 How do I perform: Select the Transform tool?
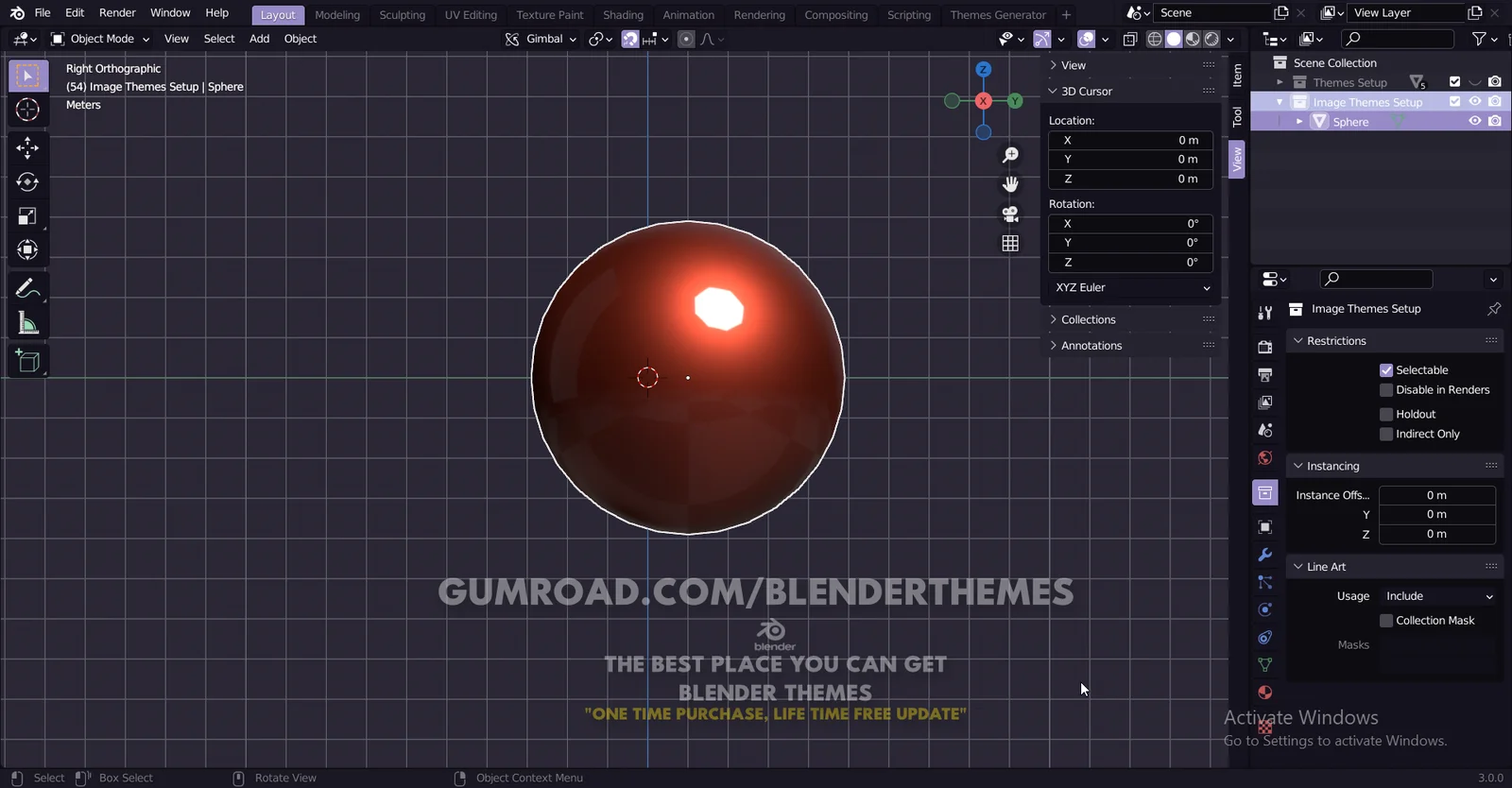27,250
